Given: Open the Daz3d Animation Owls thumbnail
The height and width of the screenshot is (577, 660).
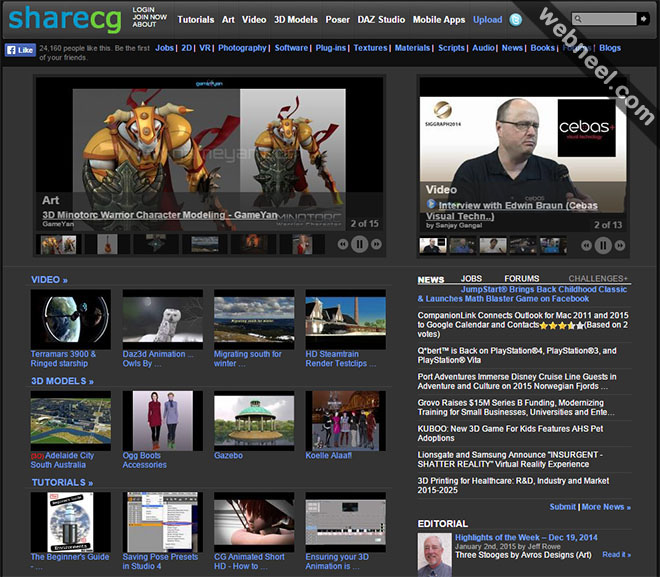Looking at the screenshot, I should click(162, 319).
